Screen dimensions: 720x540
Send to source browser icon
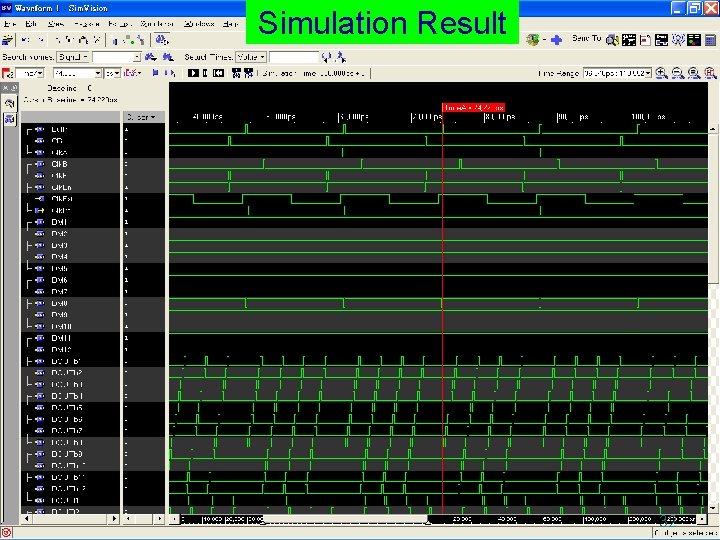point(645,40)
